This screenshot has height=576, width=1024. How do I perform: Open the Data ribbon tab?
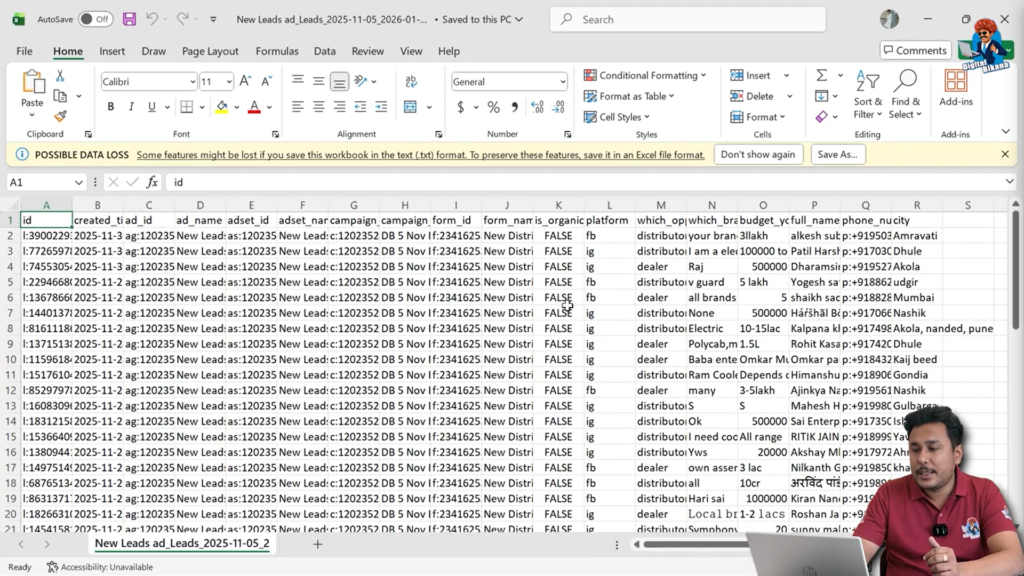(x=324, y=51)
